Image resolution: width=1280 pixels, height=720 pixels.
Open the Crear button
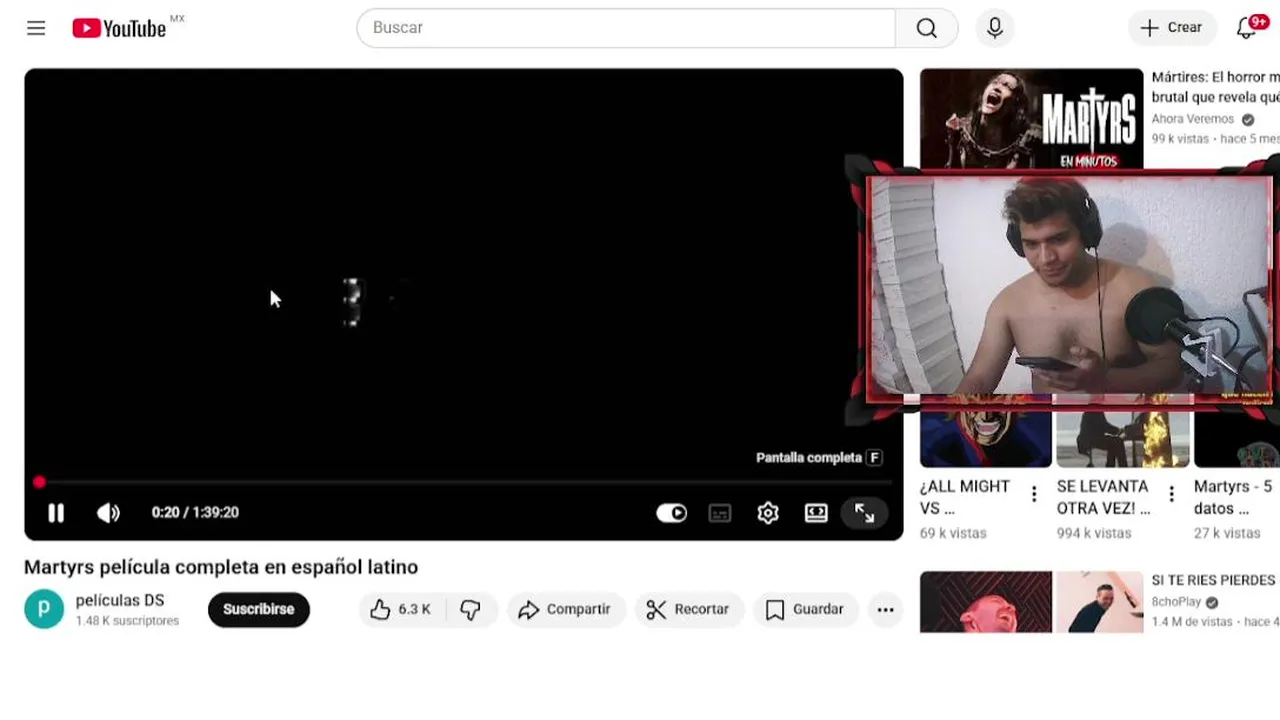(1172, 28)
